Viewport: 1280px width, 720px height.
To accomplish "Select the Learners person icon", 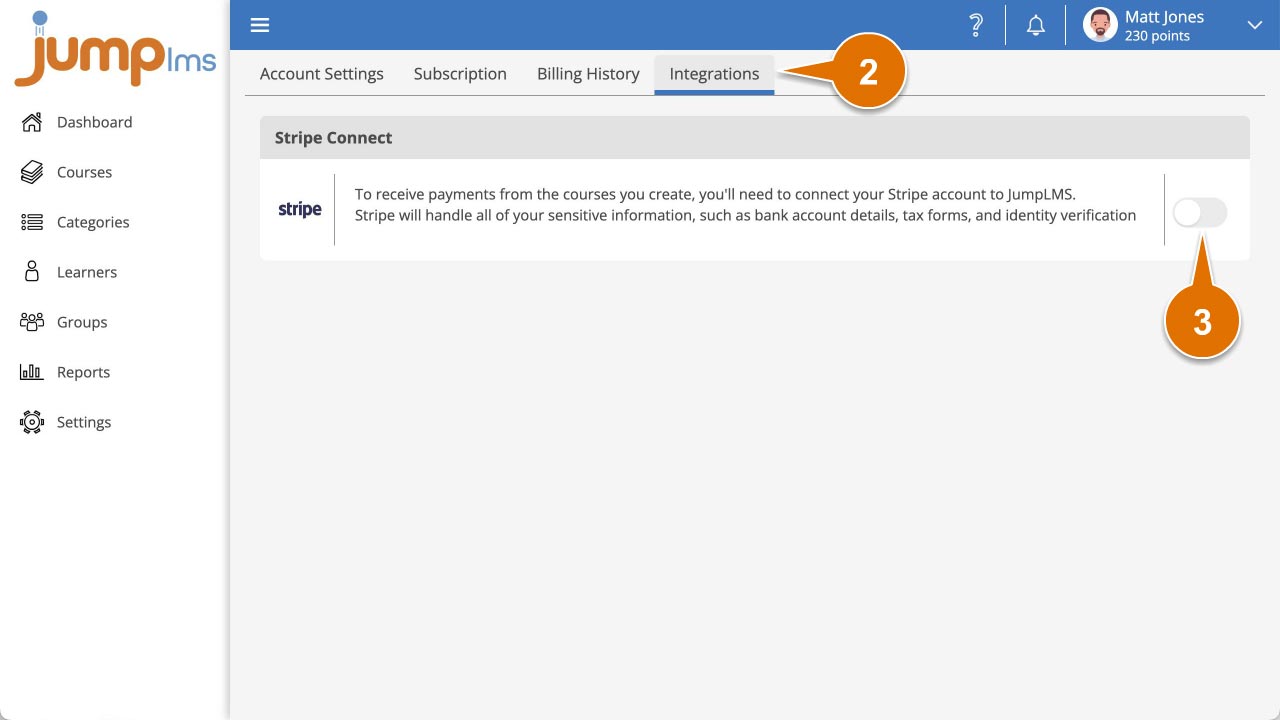I will pyautogui.click(x=31, y=271).
